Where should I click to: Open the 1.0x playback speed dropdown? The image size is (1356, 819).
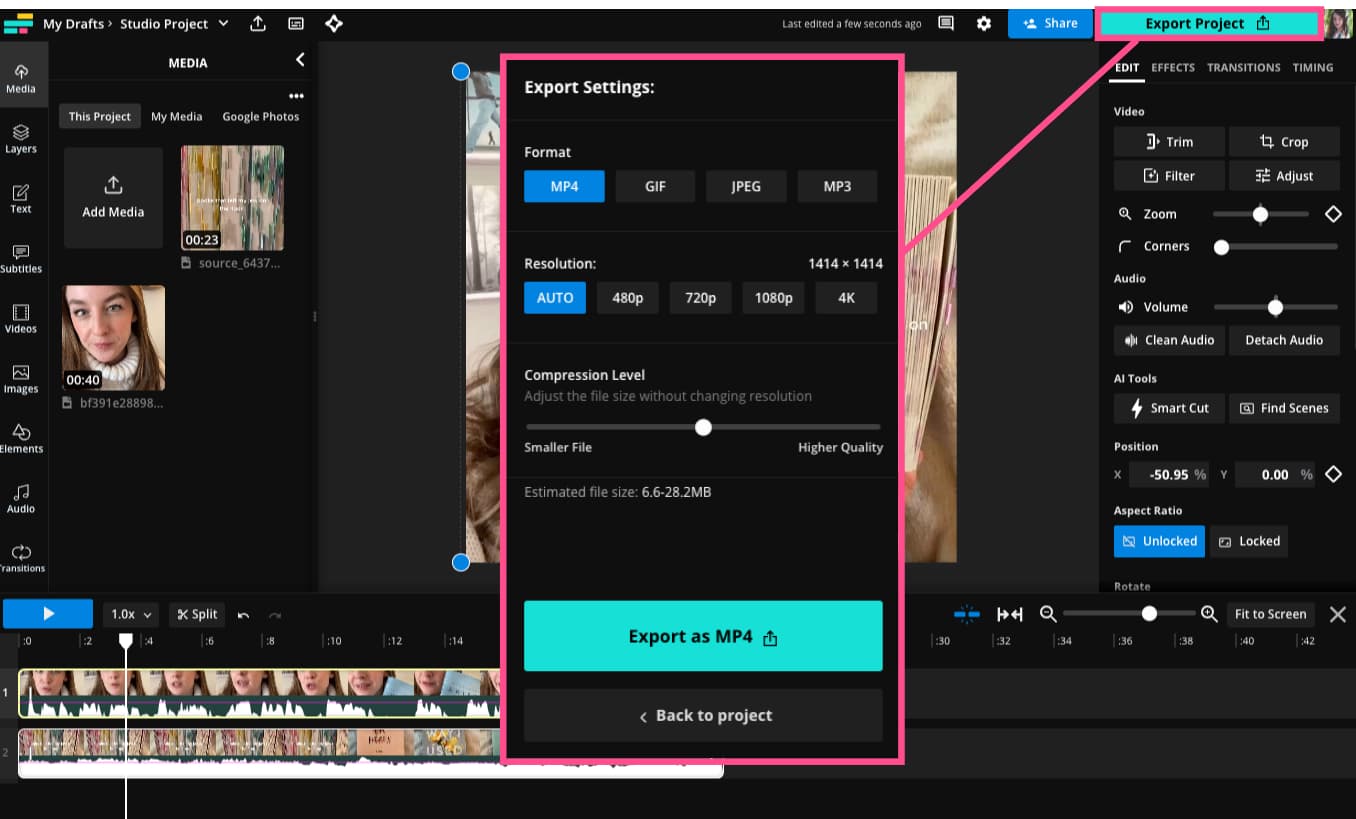tap(131, 615)
